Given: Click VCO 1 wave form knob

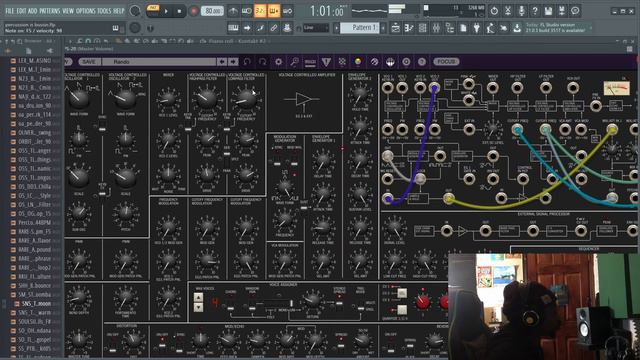Looking at the screenshot, I should [x=78, y=98].
